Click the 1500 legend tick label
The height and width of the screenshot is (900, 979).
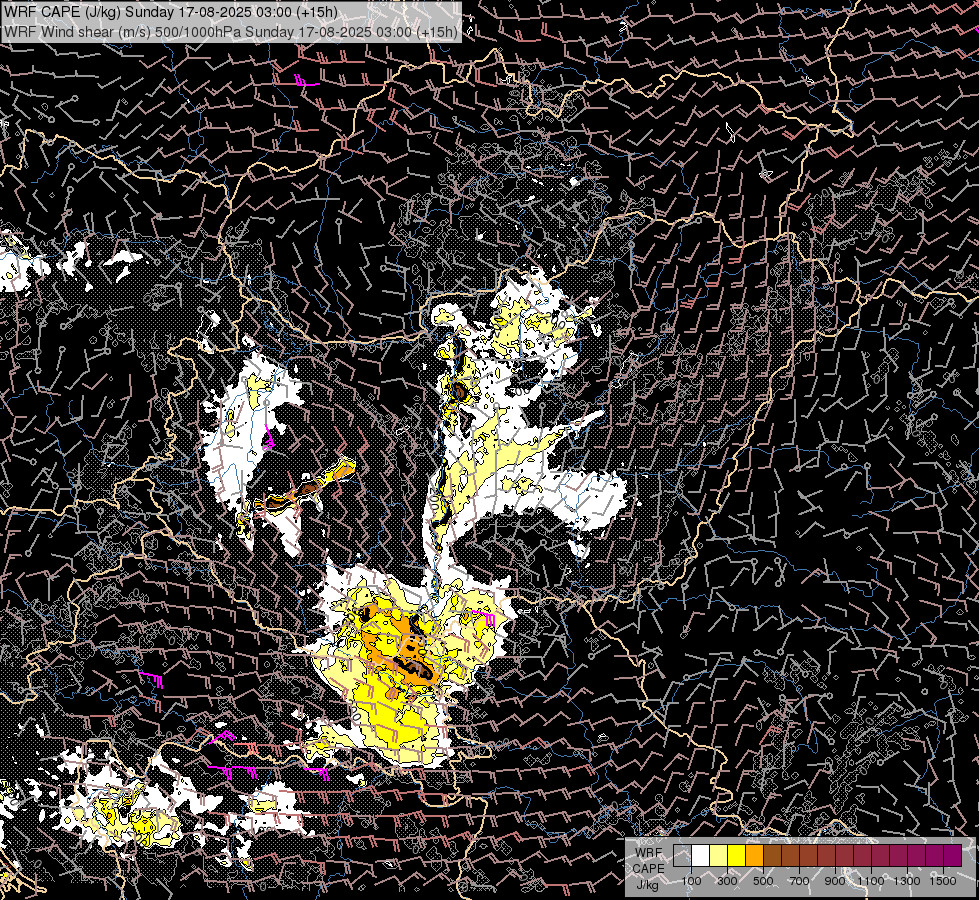click(x=943, y=881)
